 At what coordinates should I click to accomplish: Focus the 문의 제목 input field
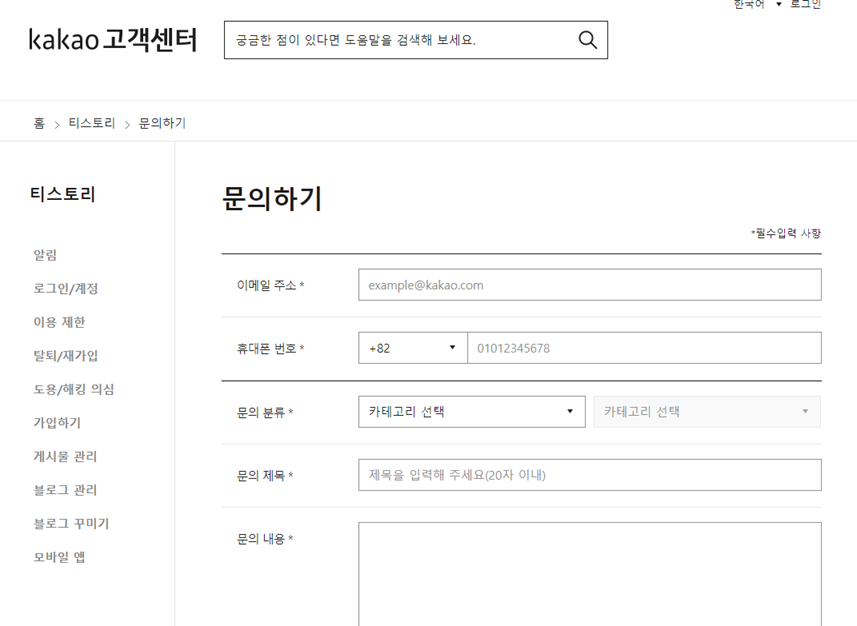[590, 475]
